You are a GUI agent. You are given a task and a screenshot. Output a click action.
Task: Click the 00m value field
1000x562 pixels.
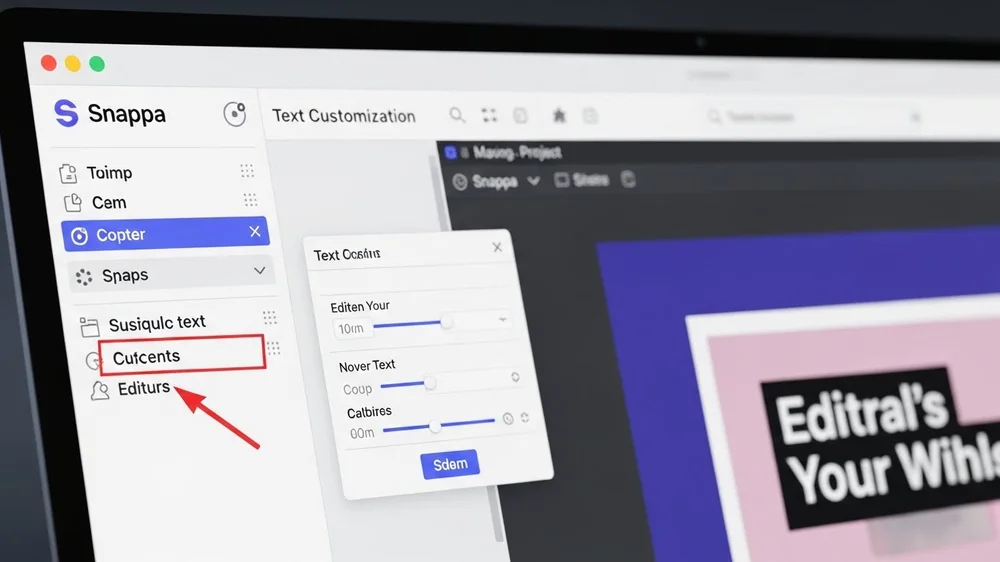pyautogui.click(x=362, y=434)
